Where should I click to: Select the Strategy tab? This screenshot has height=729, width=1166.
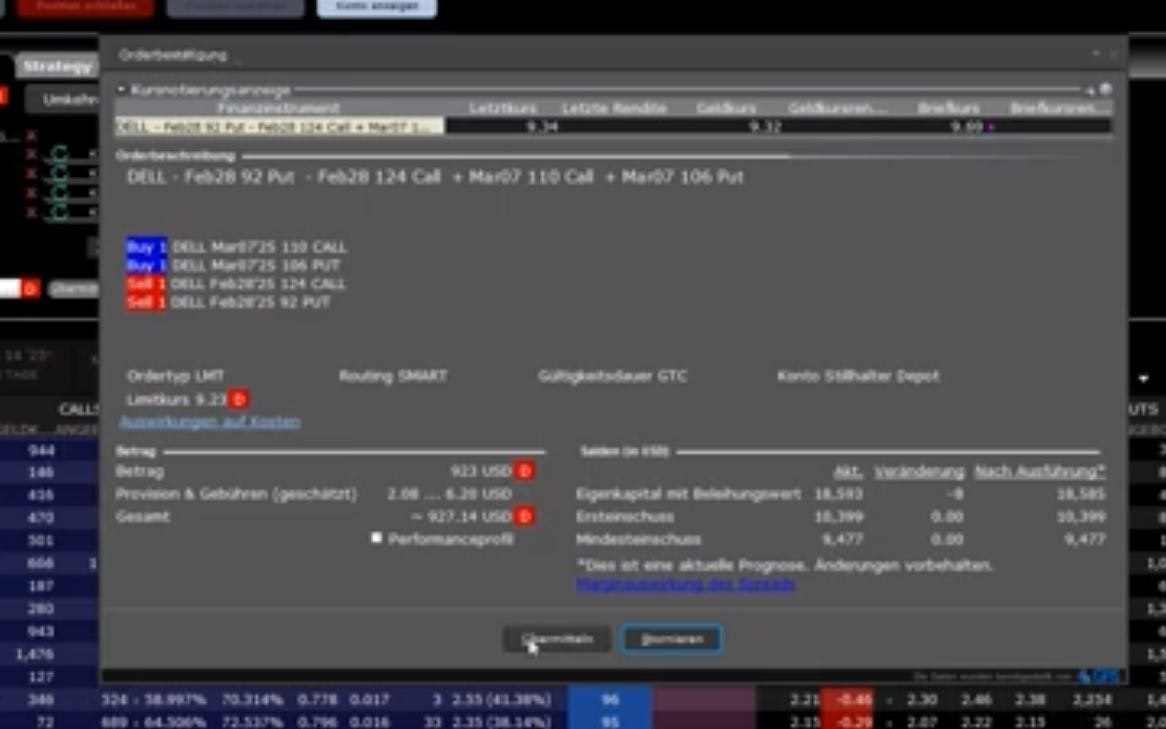[x=57, y=66]
